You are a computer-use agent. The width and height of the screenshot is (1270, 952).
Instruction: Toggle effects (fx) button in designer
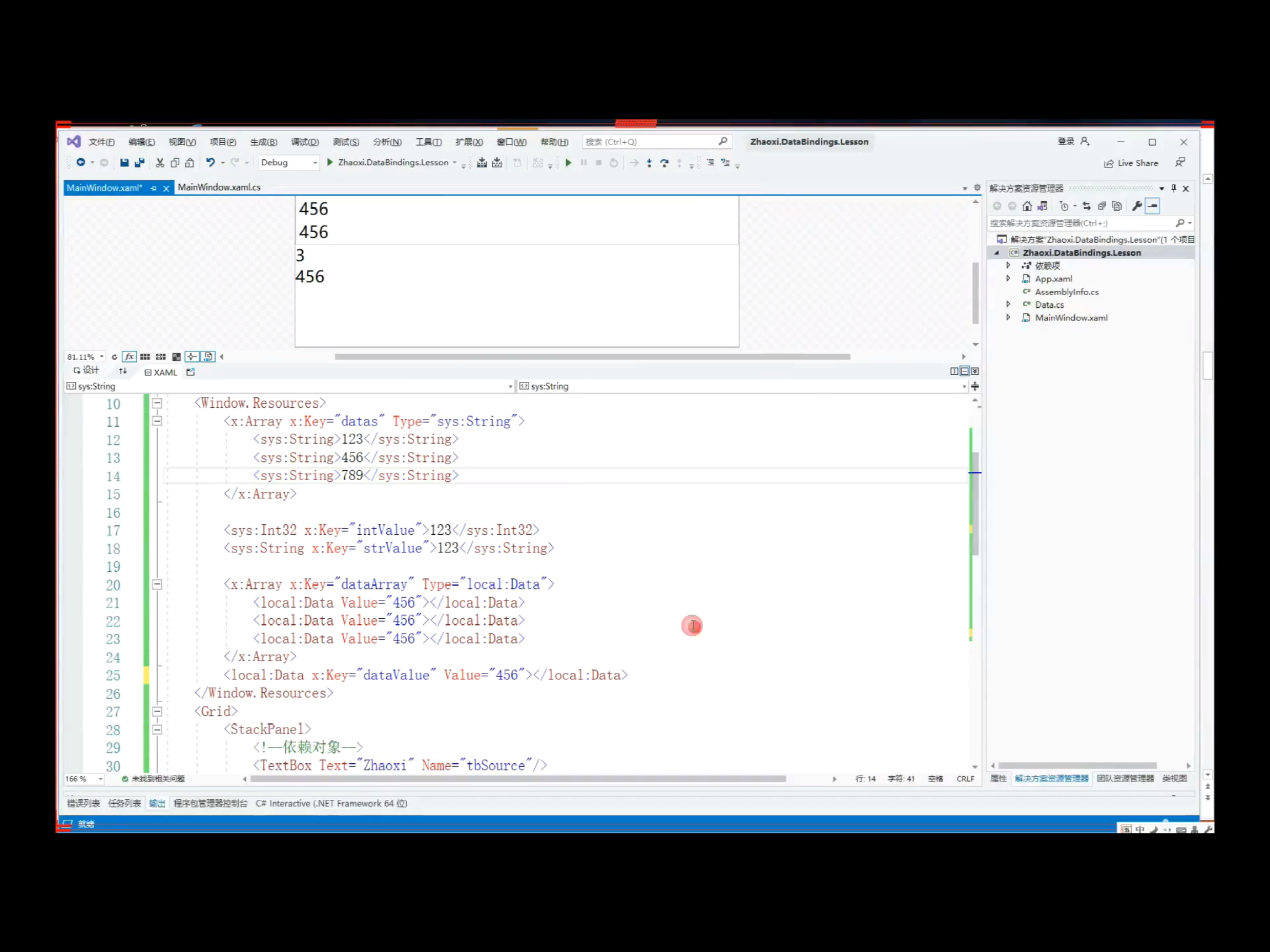coord(129,357)
